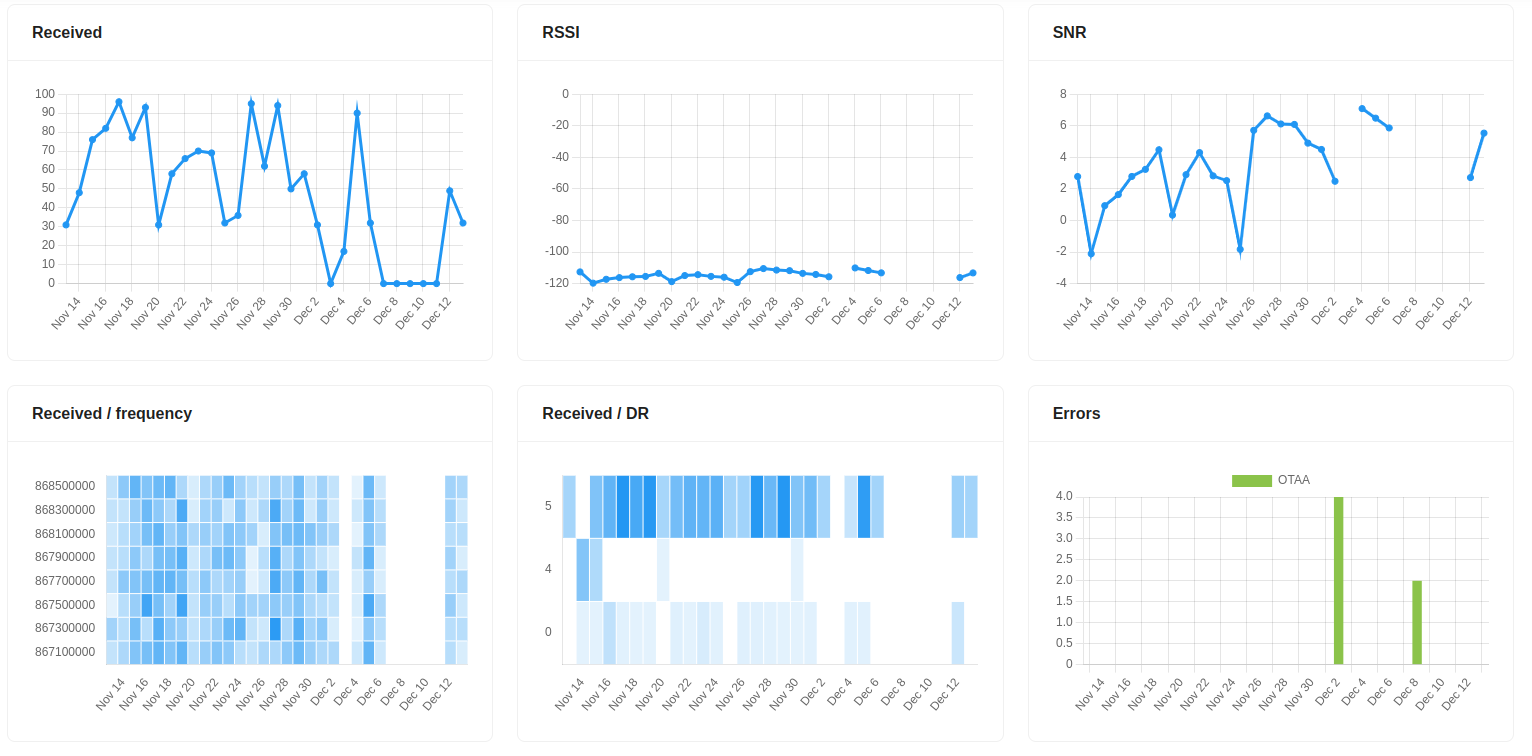Click the last data point in Received chart
Image resolution: width=1532 pixels, height=756 pixels.
click(463, 223)
